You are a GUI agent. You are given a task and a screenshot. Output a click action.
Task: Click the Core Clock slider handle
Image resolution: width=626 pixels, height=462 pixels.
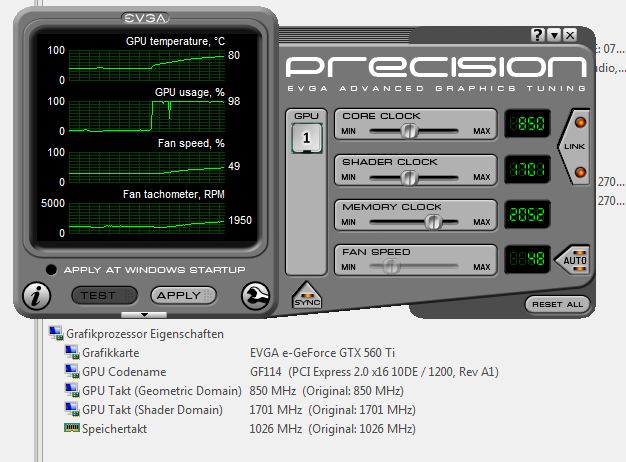tap(409, 131)
